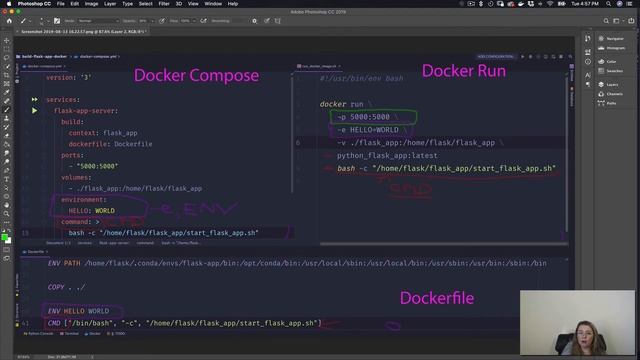Open the brush Mode dropdown (Normal)

(98, 21)
